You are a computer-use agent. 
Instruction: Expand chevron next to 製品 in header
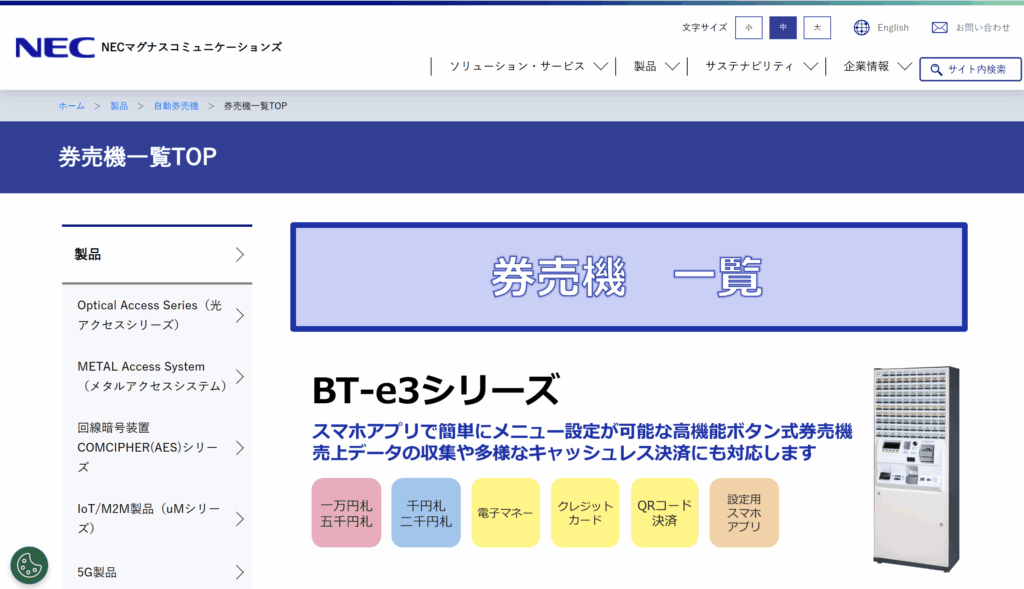pyautogui.click(x=672, y=66)
